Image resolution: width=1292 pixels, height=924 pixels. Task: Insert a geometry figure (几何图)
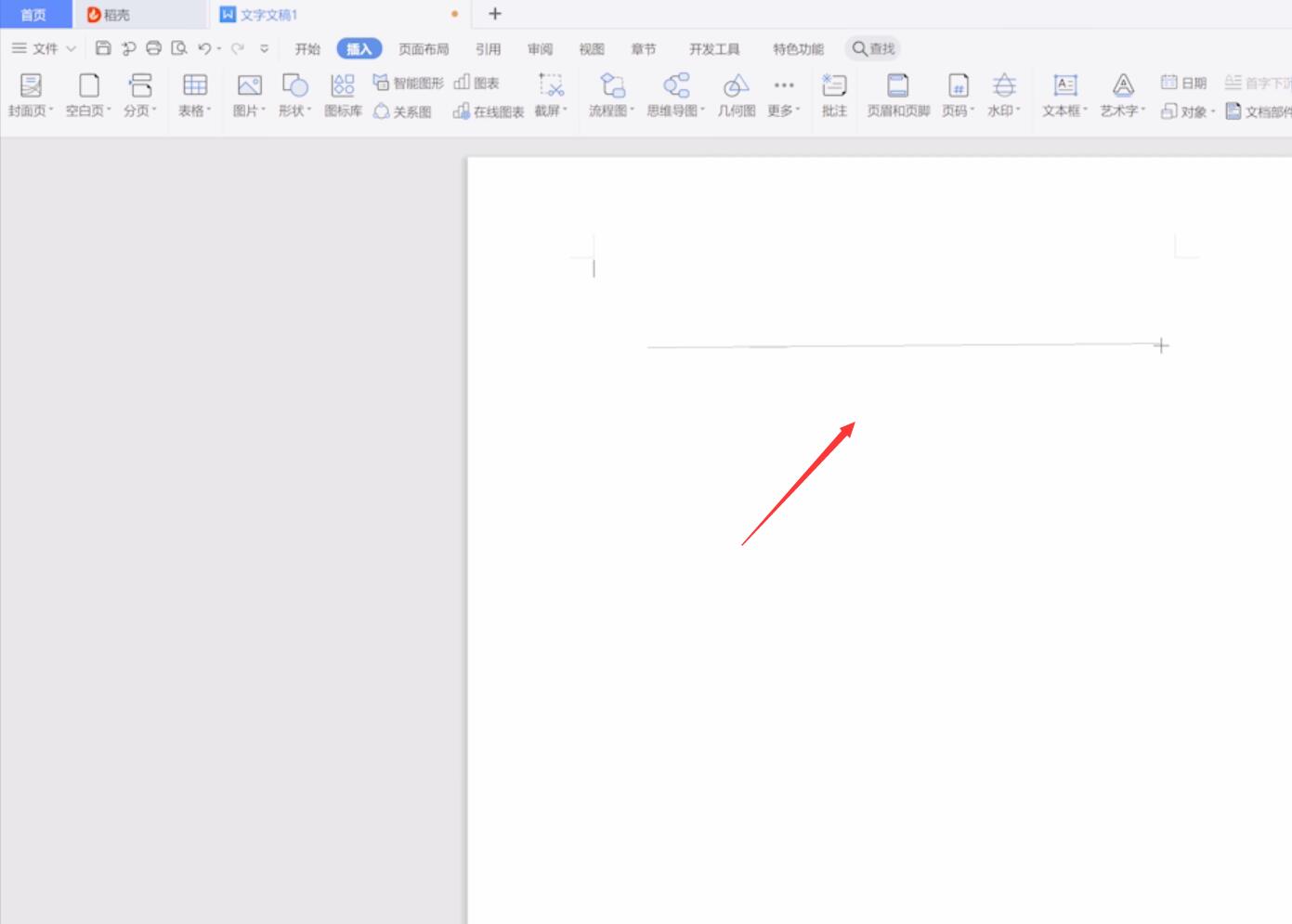click(737, 96)
